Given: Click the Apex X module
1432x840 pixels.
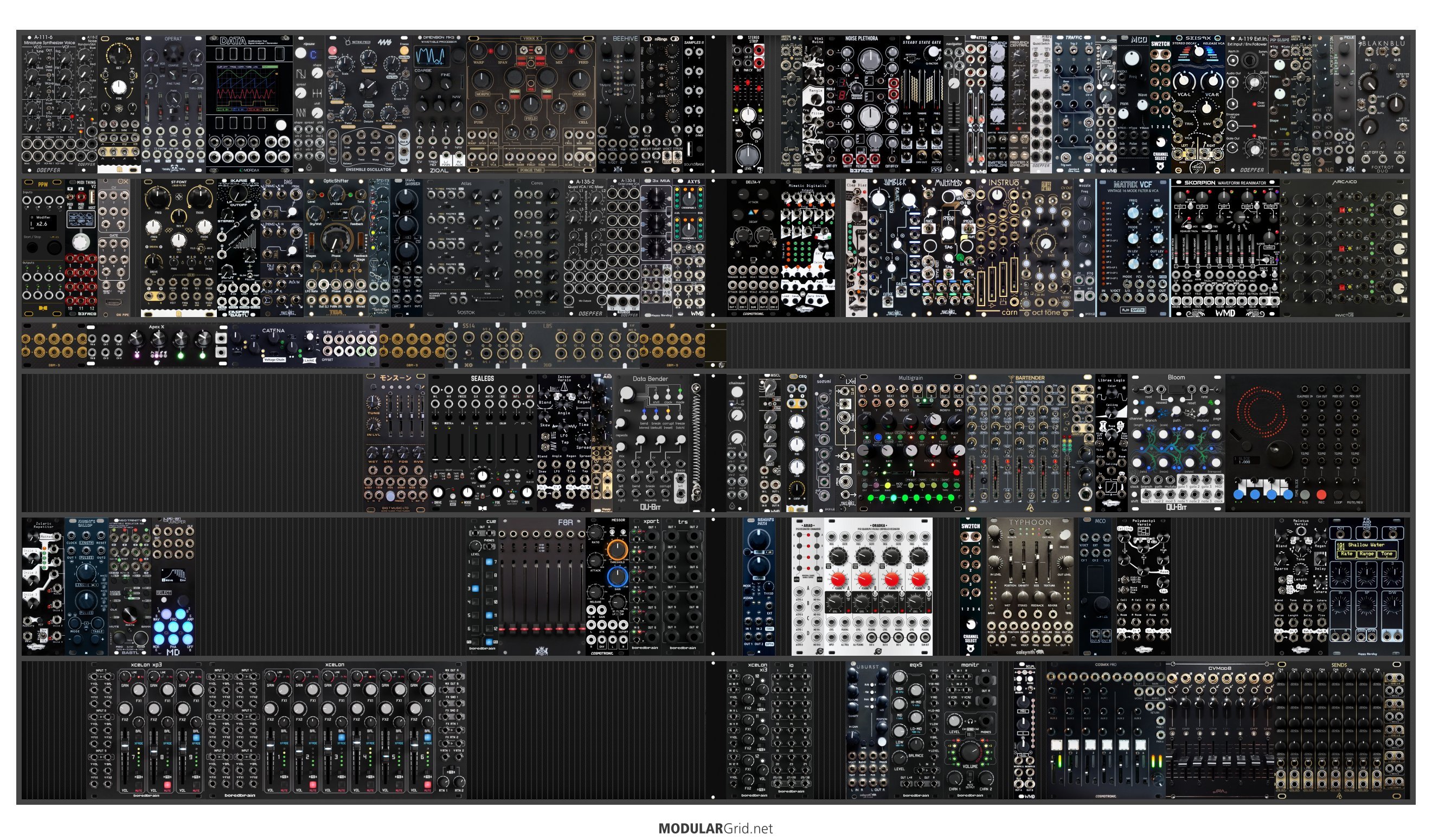Looking at the screenshot, I should click(x=157, y=345).
